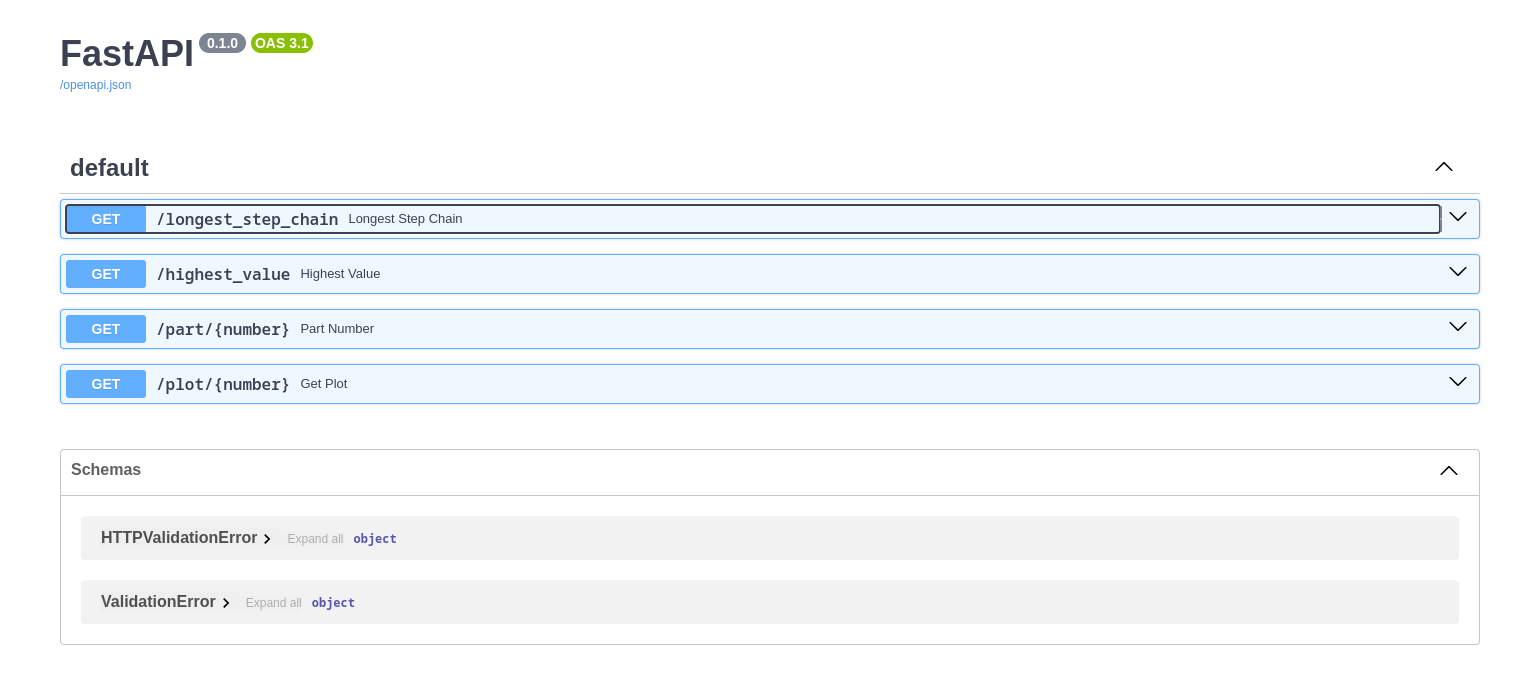Expand the /plot/{number} endpoint arrow

pos(1458,382)
